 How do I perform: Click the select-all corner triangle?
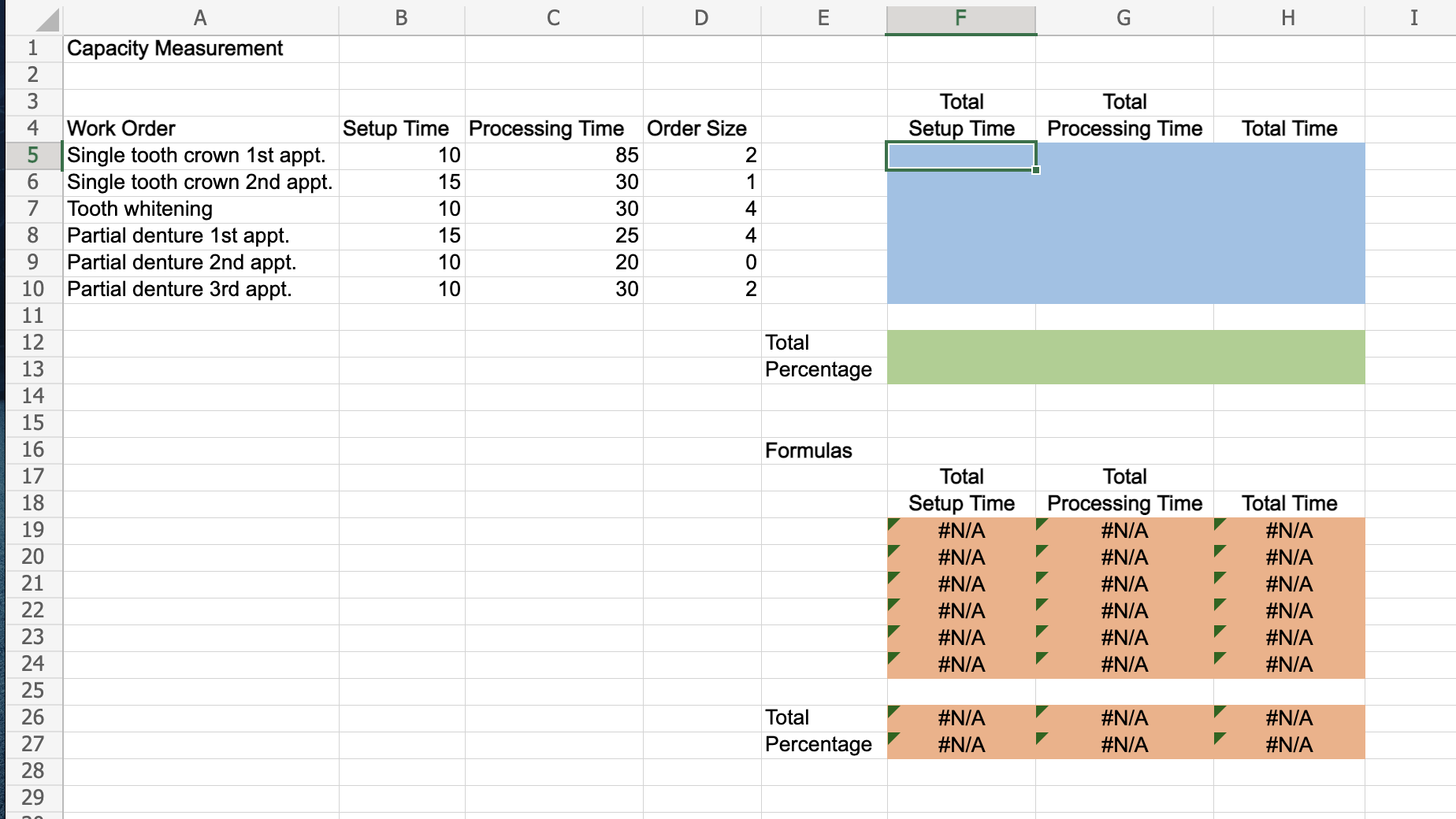point(47,19)
